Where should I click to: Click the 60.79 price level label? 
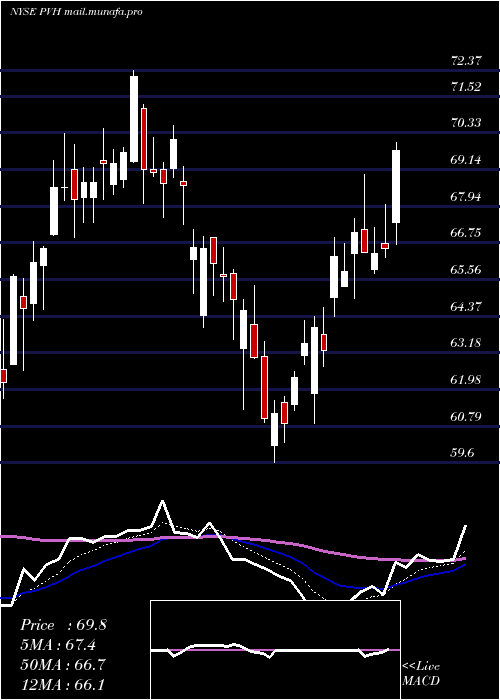pos(466,417)
